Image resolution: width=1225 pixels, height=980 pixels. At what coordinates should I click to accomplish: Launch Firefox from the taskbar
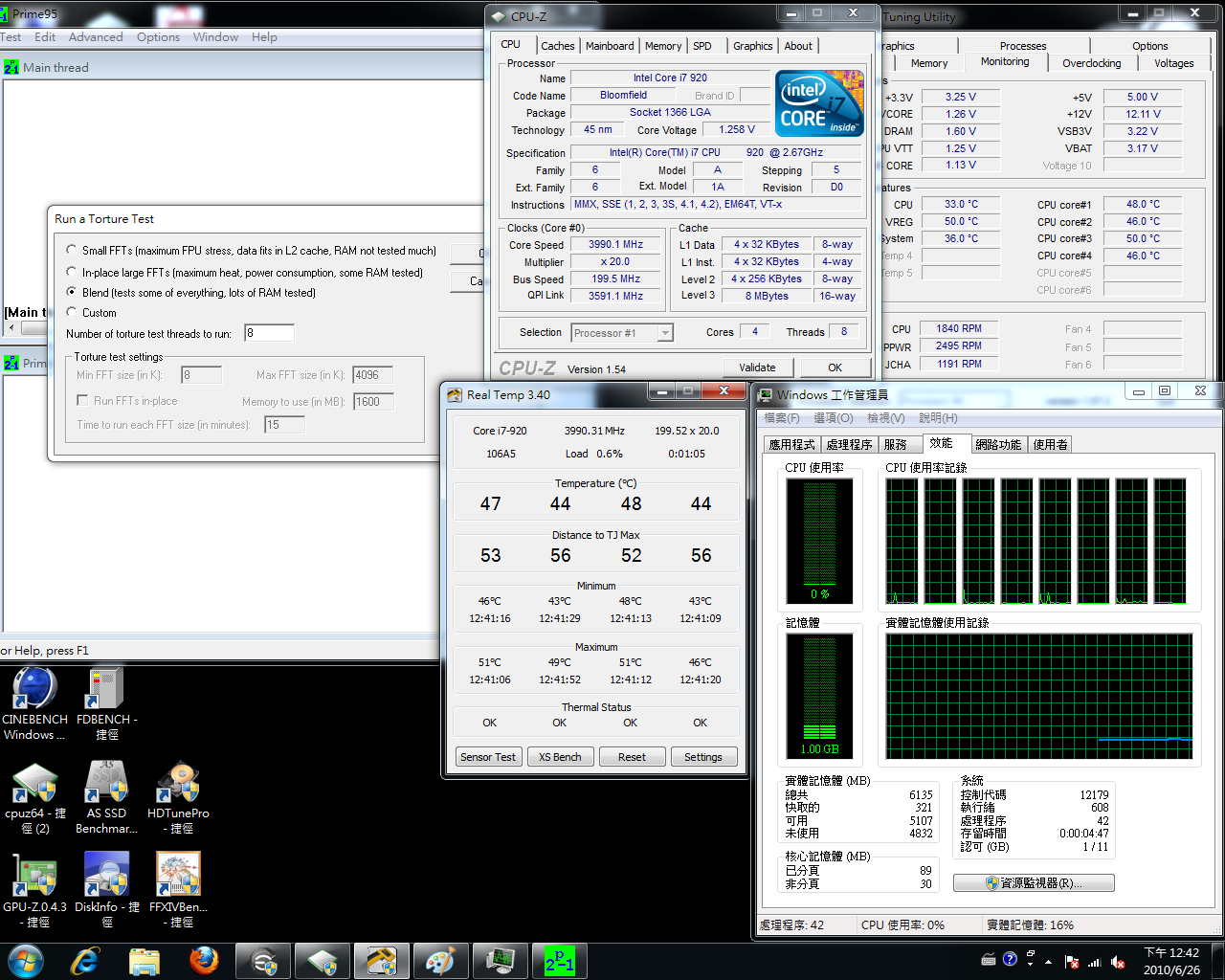[204, 961]
